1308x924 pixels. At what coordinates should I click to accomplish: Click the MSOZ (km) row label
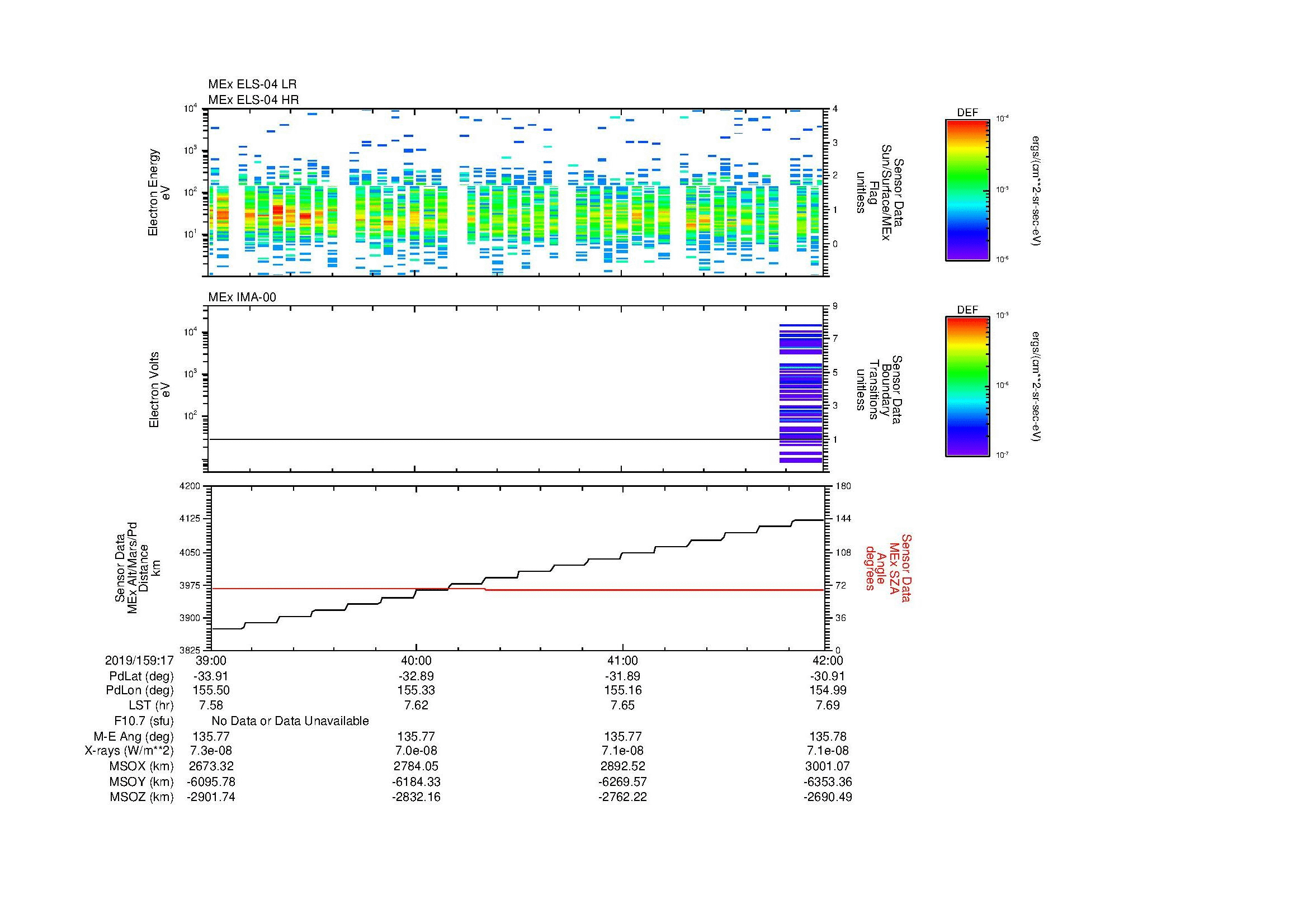141,797
